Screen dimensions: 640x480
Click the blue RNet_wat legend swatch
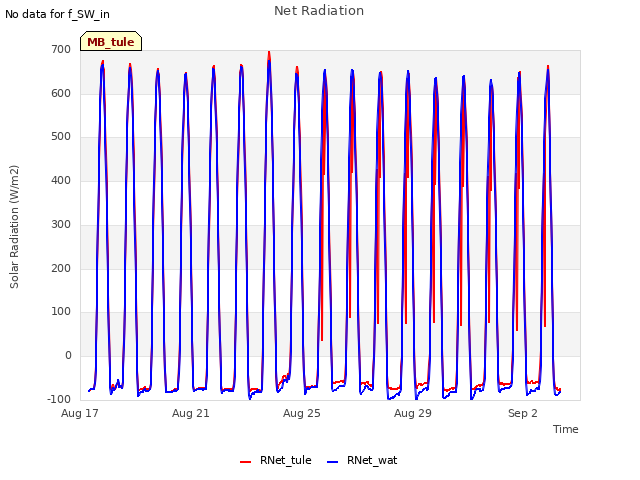[333, 462]
